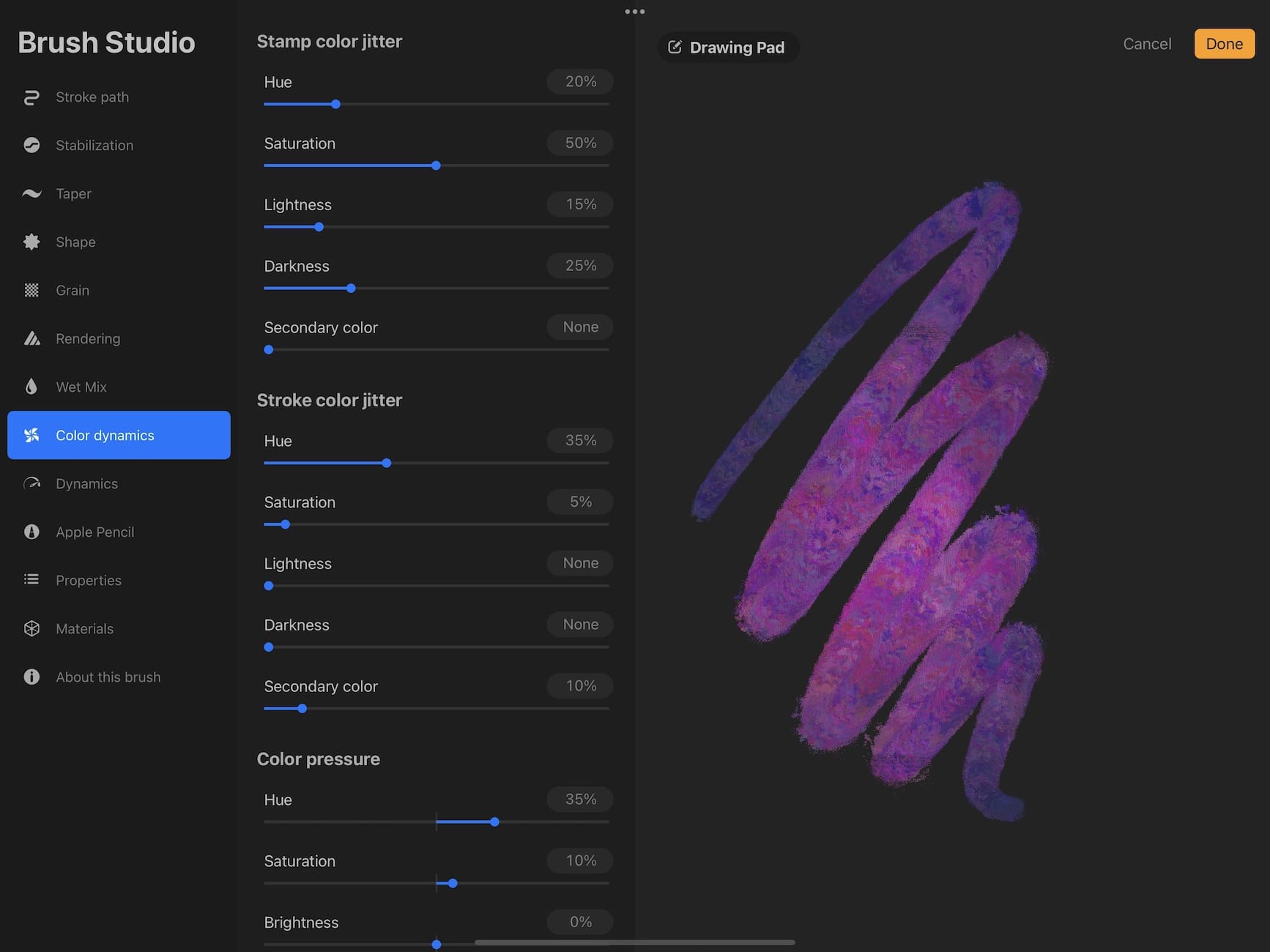Image resolution: width=1270 pixels, height=952 pixels.
Task: Open Wet Mix settings
Action: pyautogui.click(x=119, y=387)
